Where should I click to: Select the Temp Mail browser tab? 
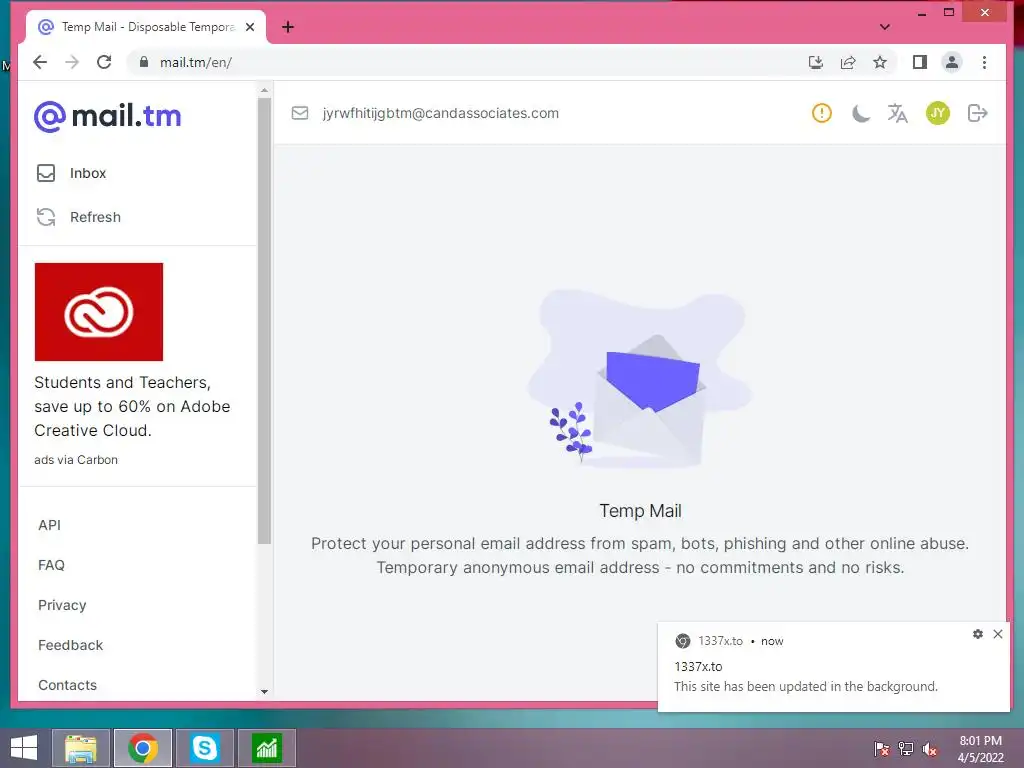(146, 27)
